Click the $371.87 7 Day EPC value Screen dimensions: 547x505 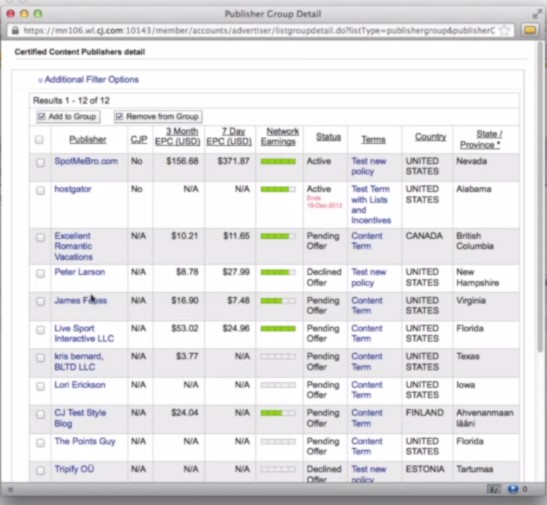point(233,161)
